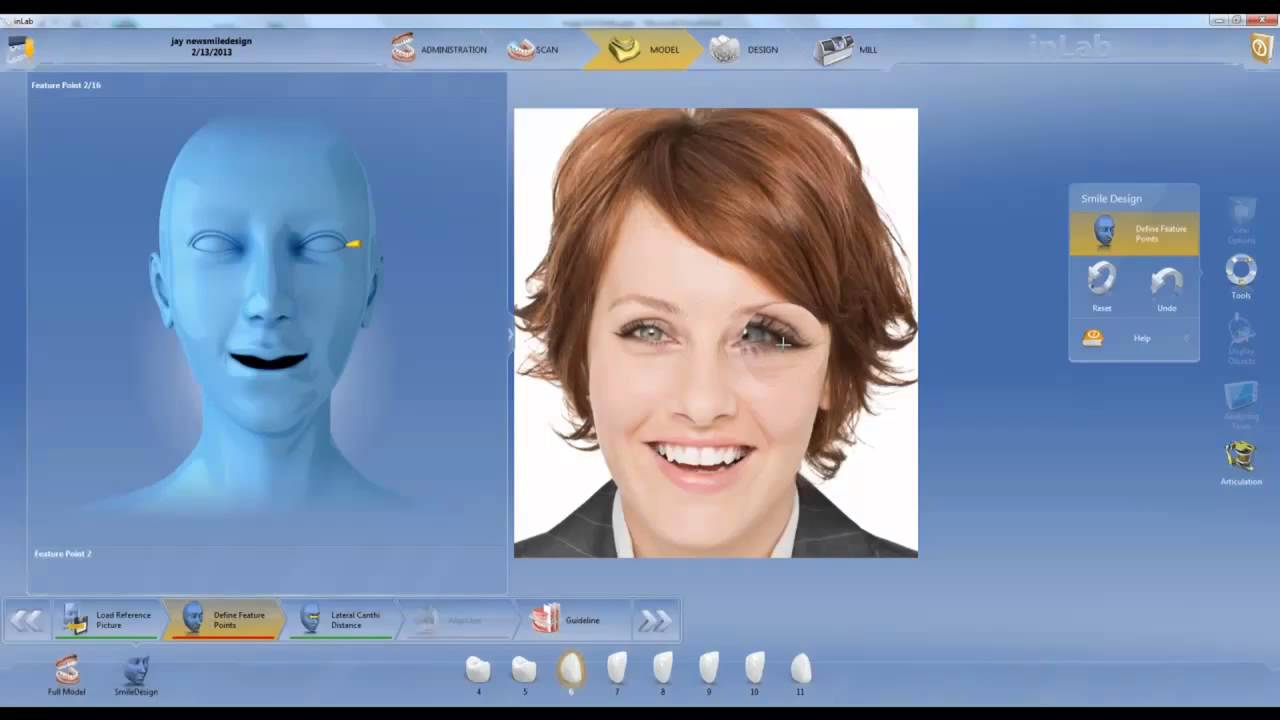This screenshot has height=720, width=1280.
Task: Switch to Full Model view
Action: 67,676
